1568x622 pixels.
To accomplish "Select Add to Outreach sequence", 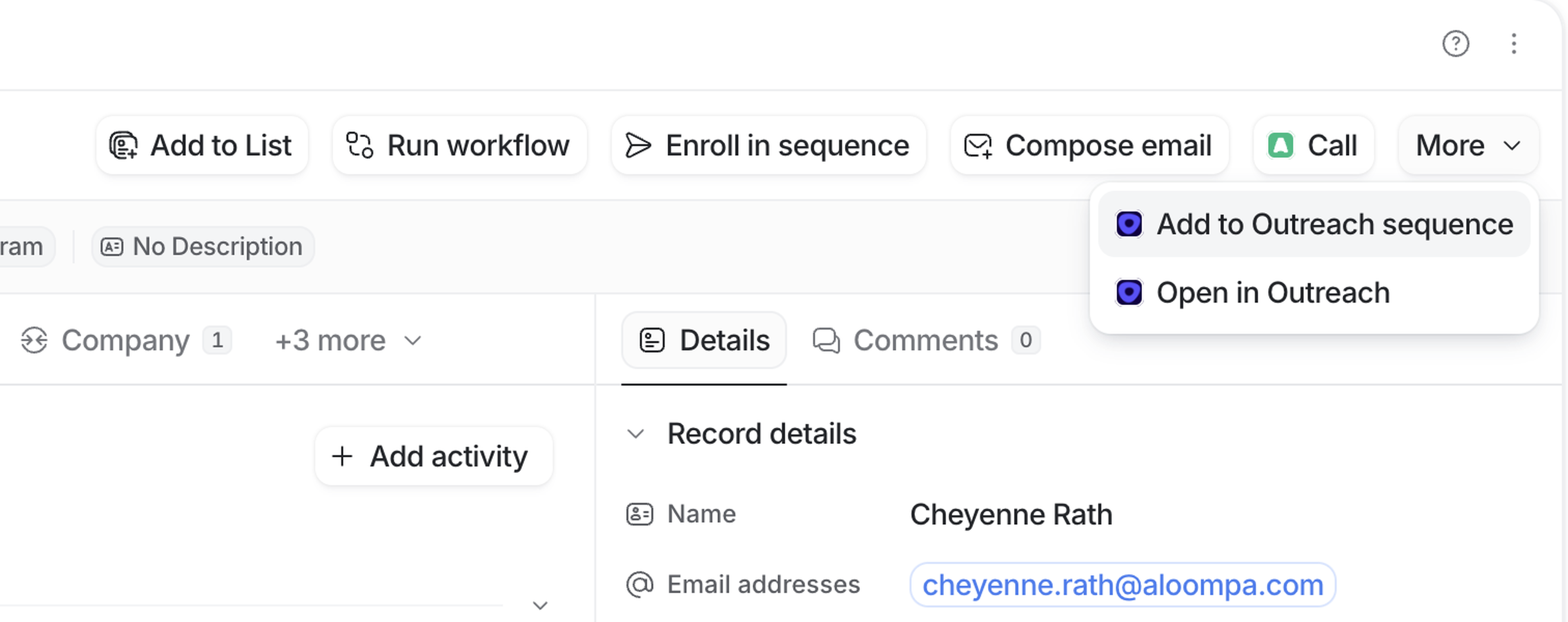I will [x=1314, y=224].
